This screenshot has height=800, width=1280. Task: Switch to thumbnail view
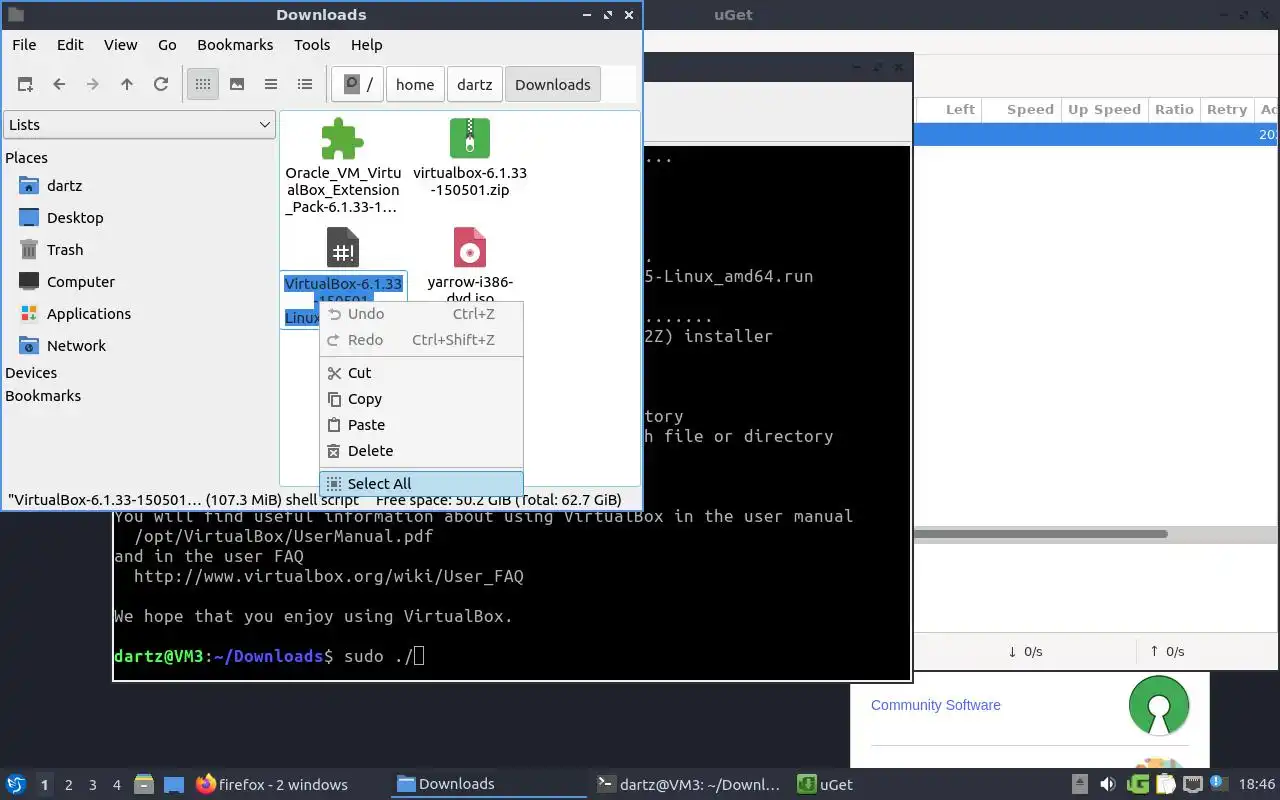pos(237,85)
